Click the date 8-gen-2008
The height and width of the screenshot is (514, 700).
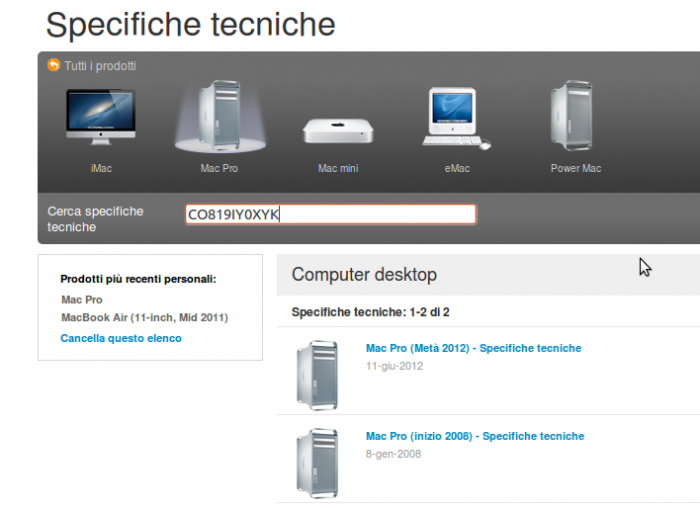(393, 454)
